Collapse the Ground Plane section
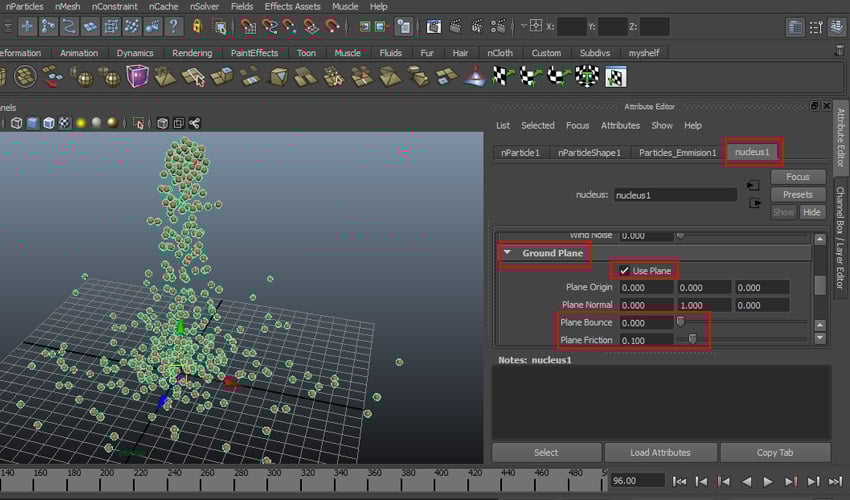 508,253
